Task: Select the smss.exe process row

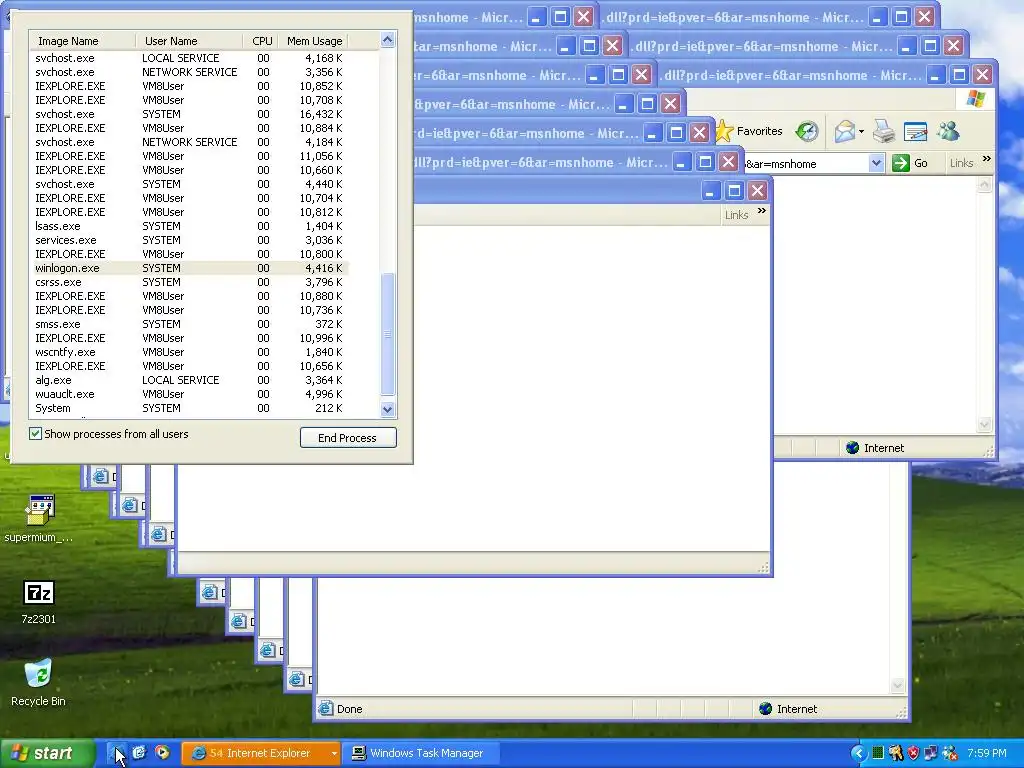Action: [190, 324]
